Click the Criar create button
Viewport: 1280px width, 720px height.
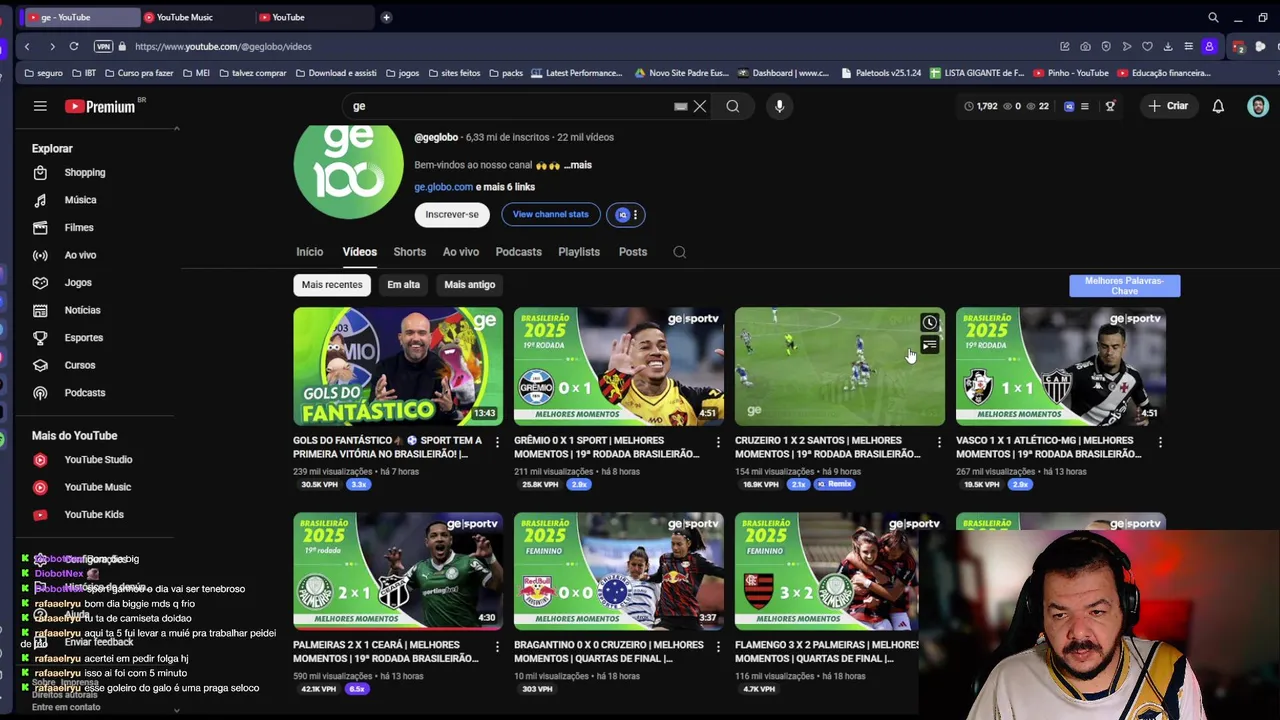click(x=1168, y=106)
